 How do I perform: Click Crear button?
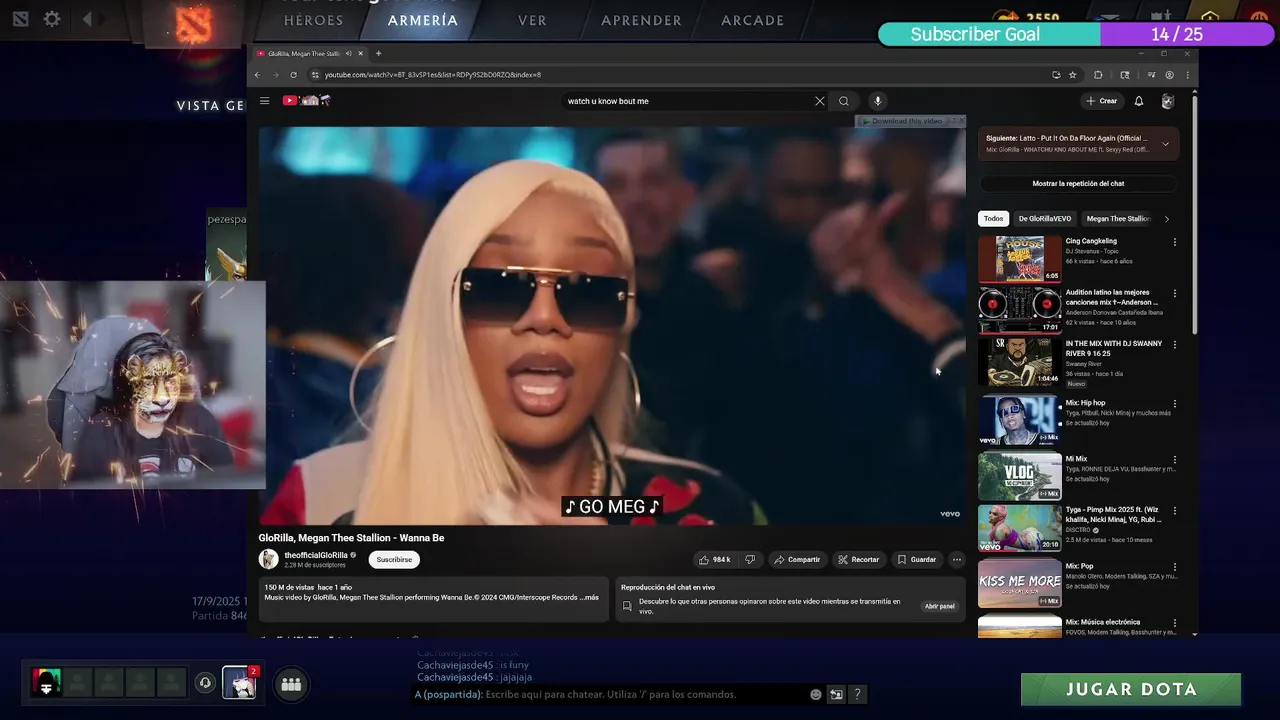(1101, 101)
